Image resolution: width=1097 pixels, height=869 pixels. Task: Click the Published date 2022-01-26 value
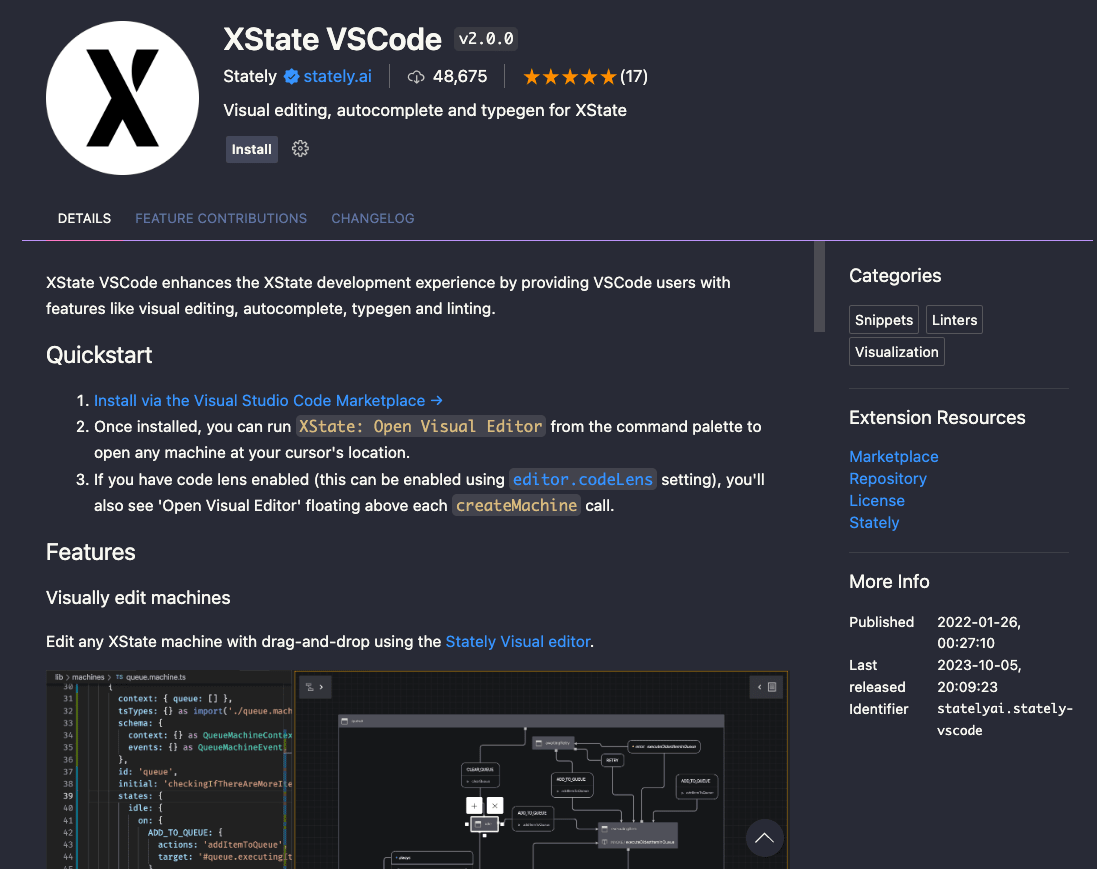tap(979, 633)
